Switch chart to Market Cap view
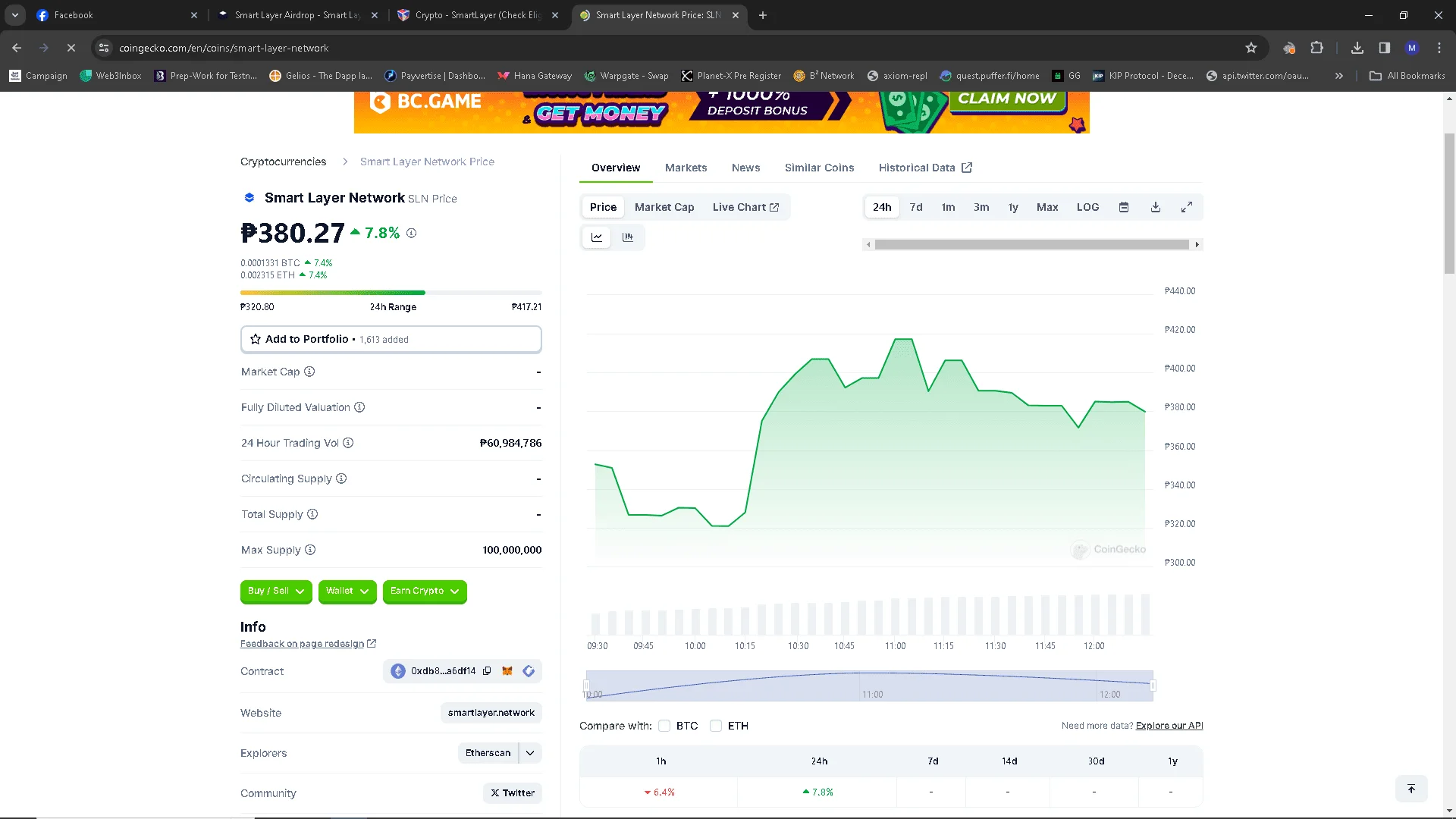Screen dimensions: 1456x819 pyautogui.click(x=664, y=207)
